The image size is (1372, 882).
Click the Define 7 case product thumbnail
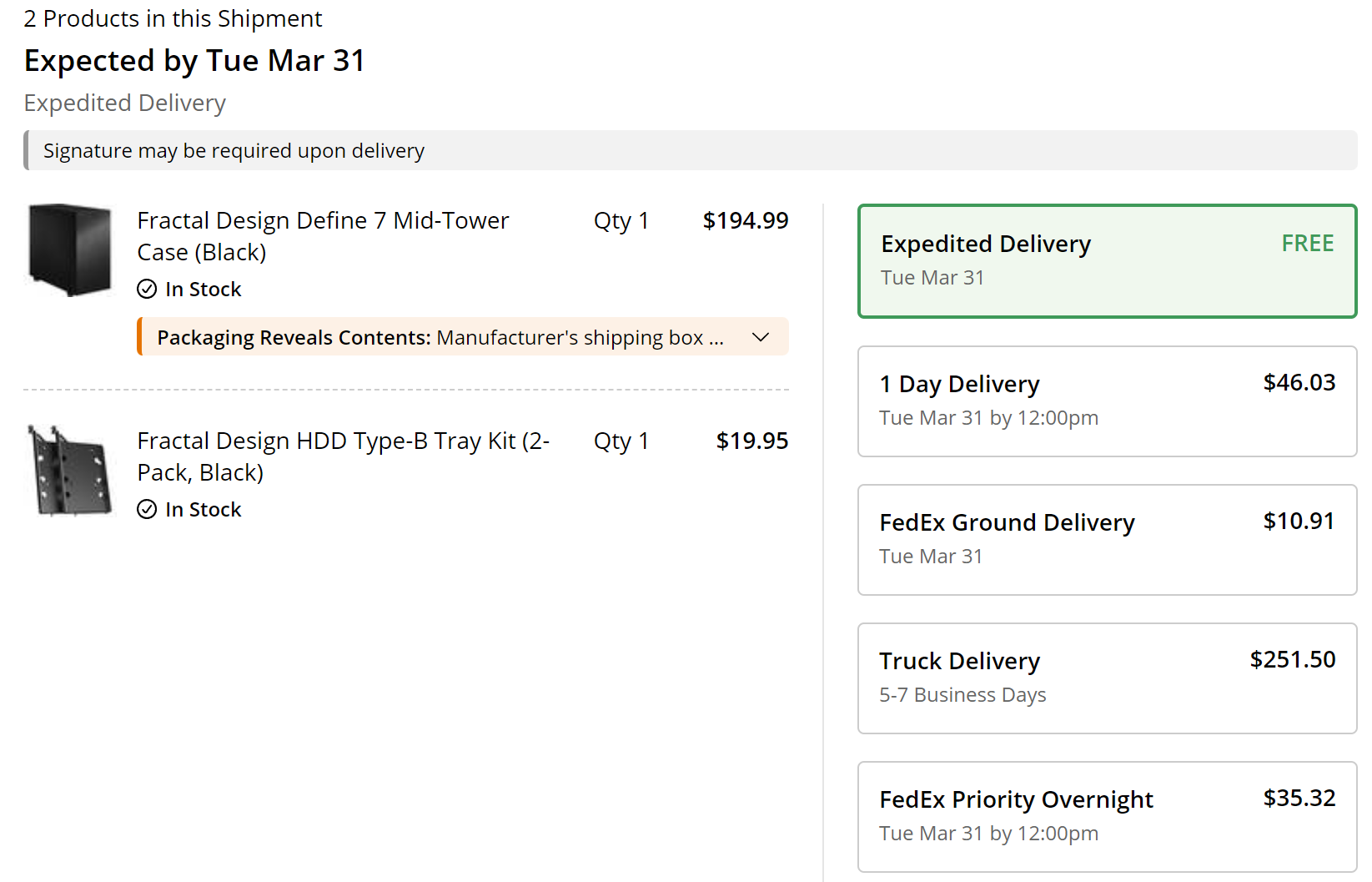tap(70, 249)
